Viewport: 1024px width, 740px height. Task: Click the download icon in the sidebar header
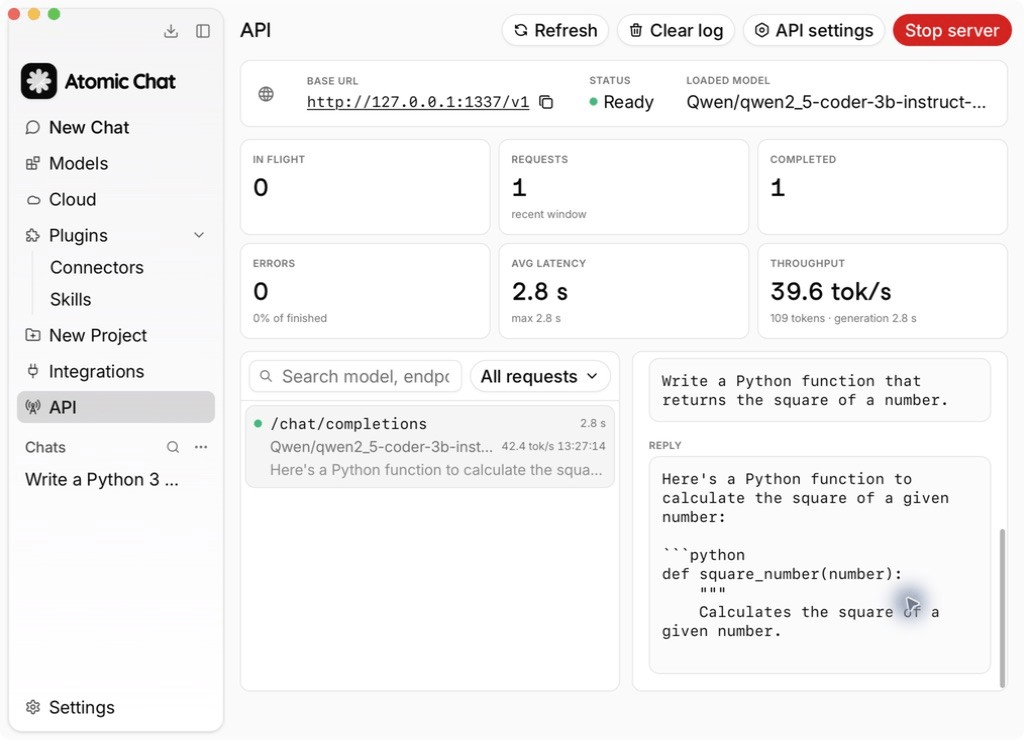pyautogui.click(x=171, y=31)
